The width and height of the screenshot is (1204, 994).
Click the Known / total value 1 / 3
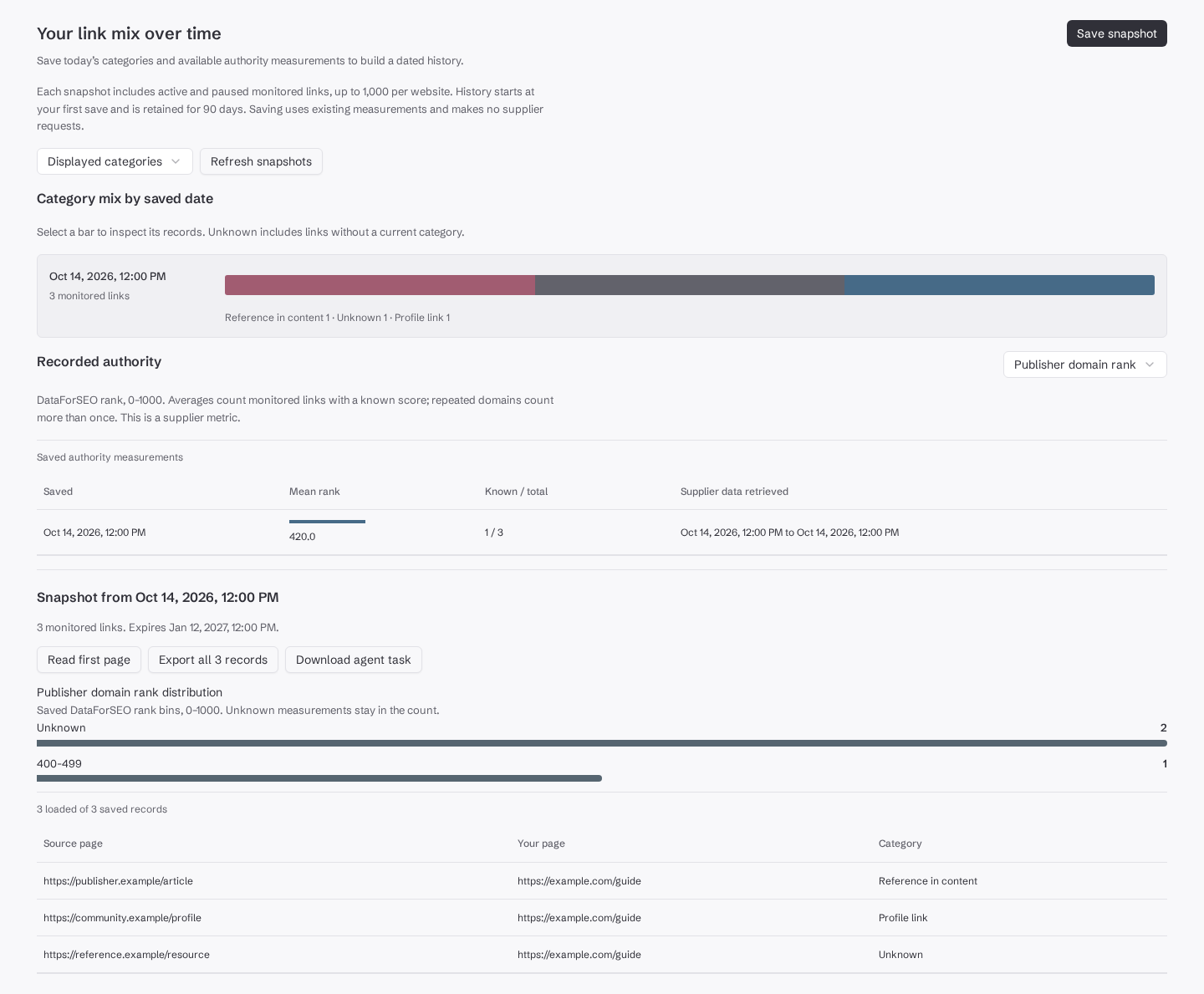click(x=494, y=533)
